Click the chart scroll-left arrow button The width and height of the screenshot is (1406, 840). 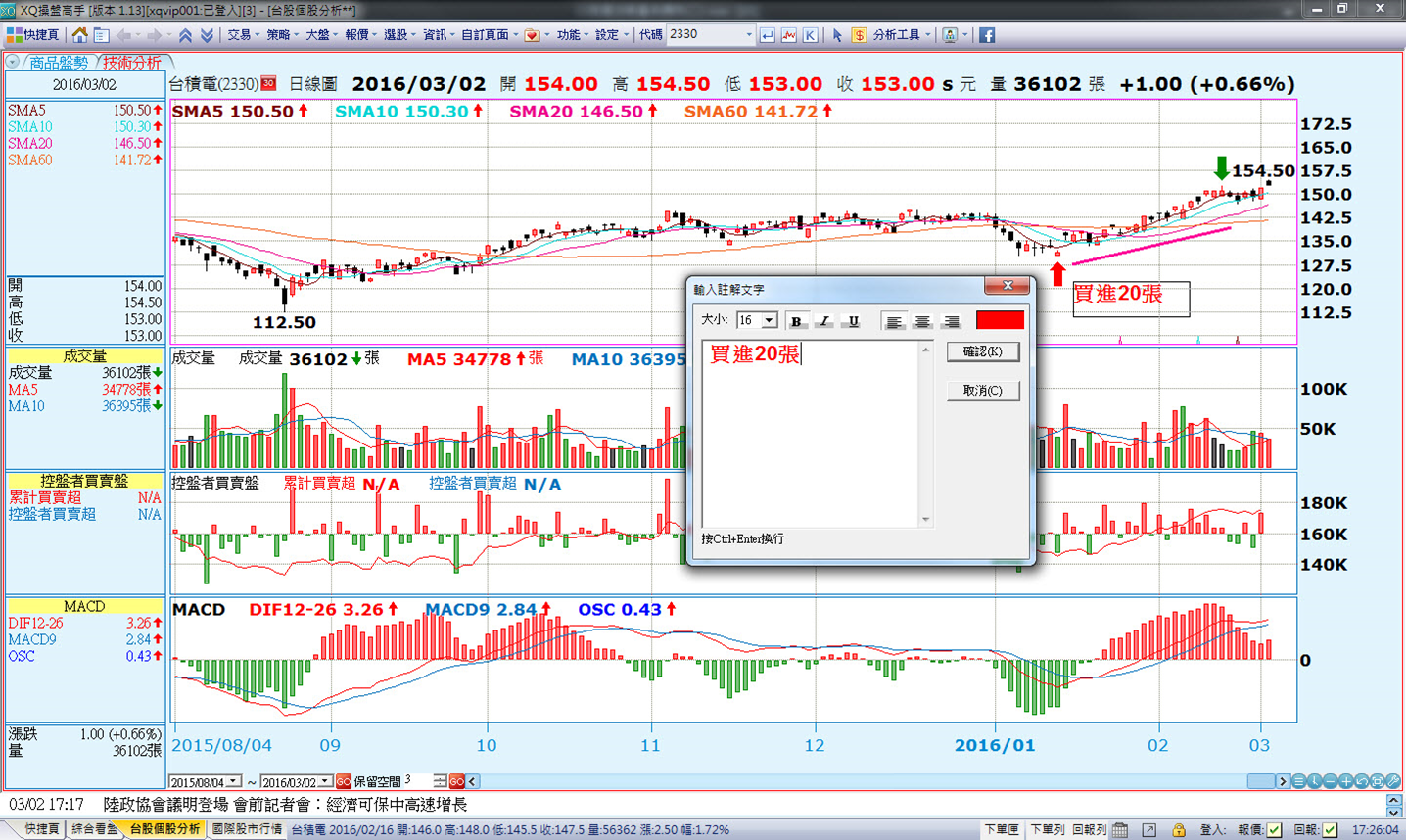[x=472, y=781]
